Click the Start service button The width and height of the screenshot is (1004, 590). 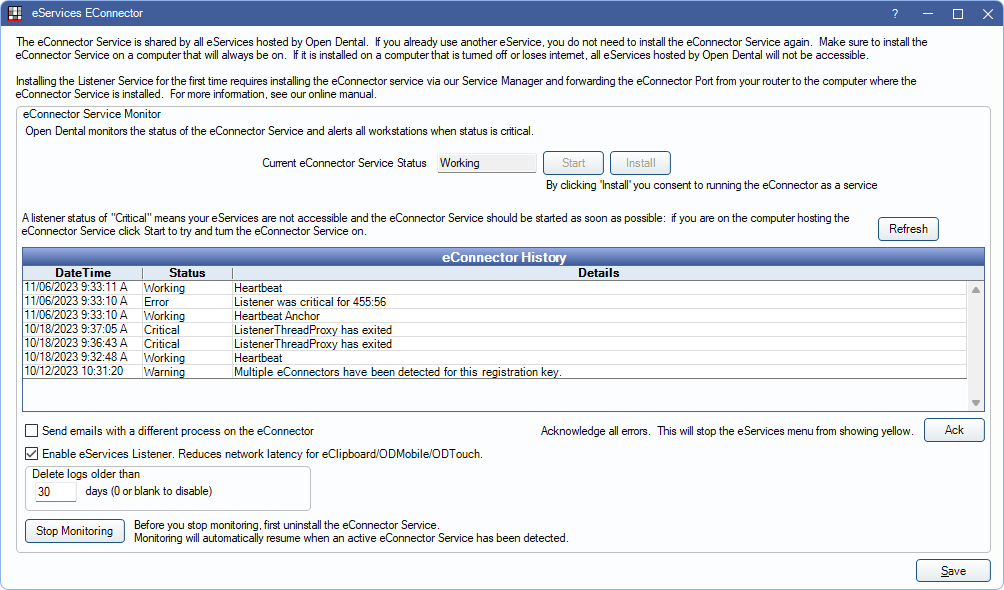pos(573,163)
